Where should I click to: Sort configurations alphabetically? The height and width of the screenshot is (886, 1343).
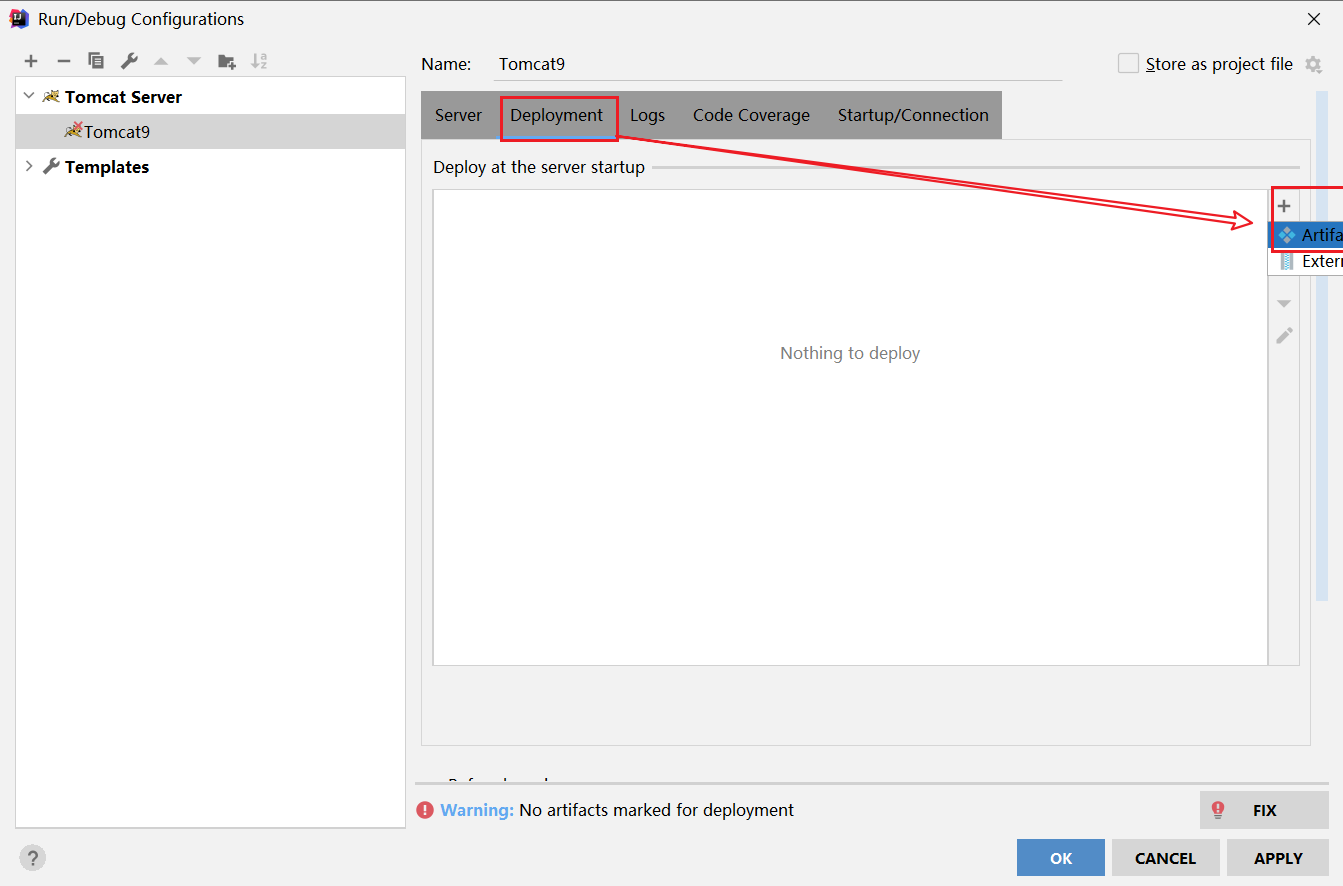pyautogui.click(x=259, y=61)
